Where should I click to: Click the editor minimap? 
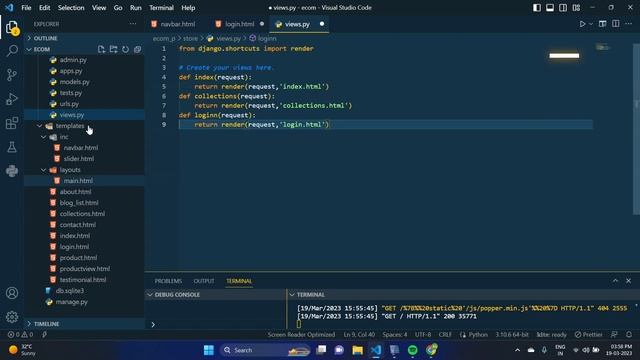coord(602,48)
